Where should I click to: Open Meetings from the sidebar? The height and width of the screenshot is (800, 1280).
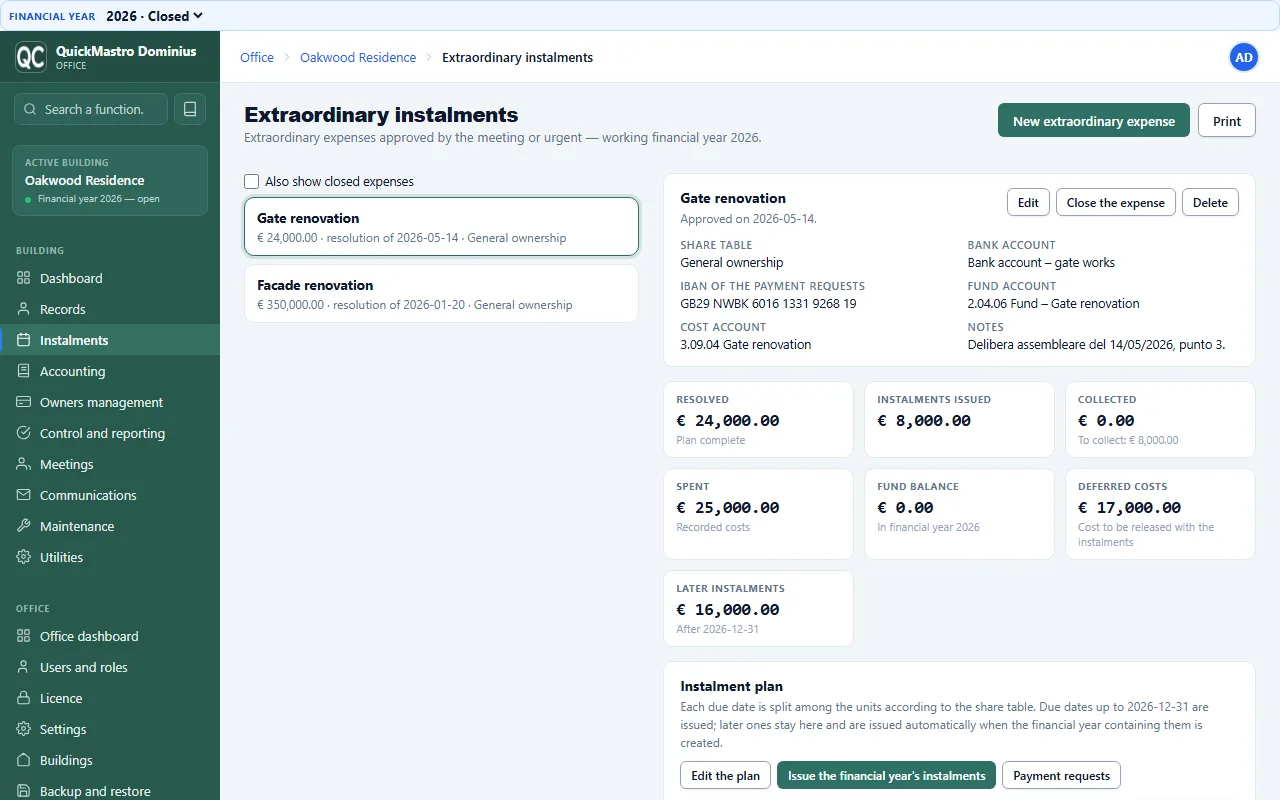pyautogui.click(x=110, y=464)
